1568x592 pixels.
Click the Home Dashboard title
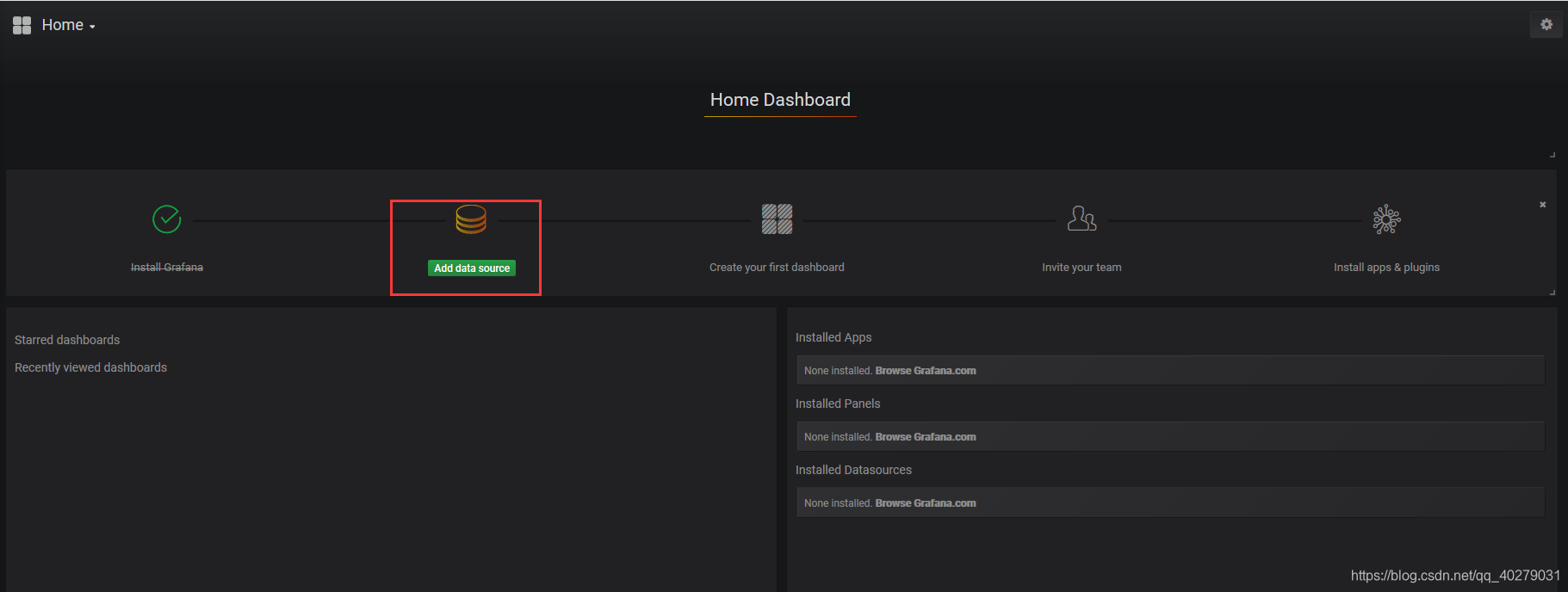780,100
